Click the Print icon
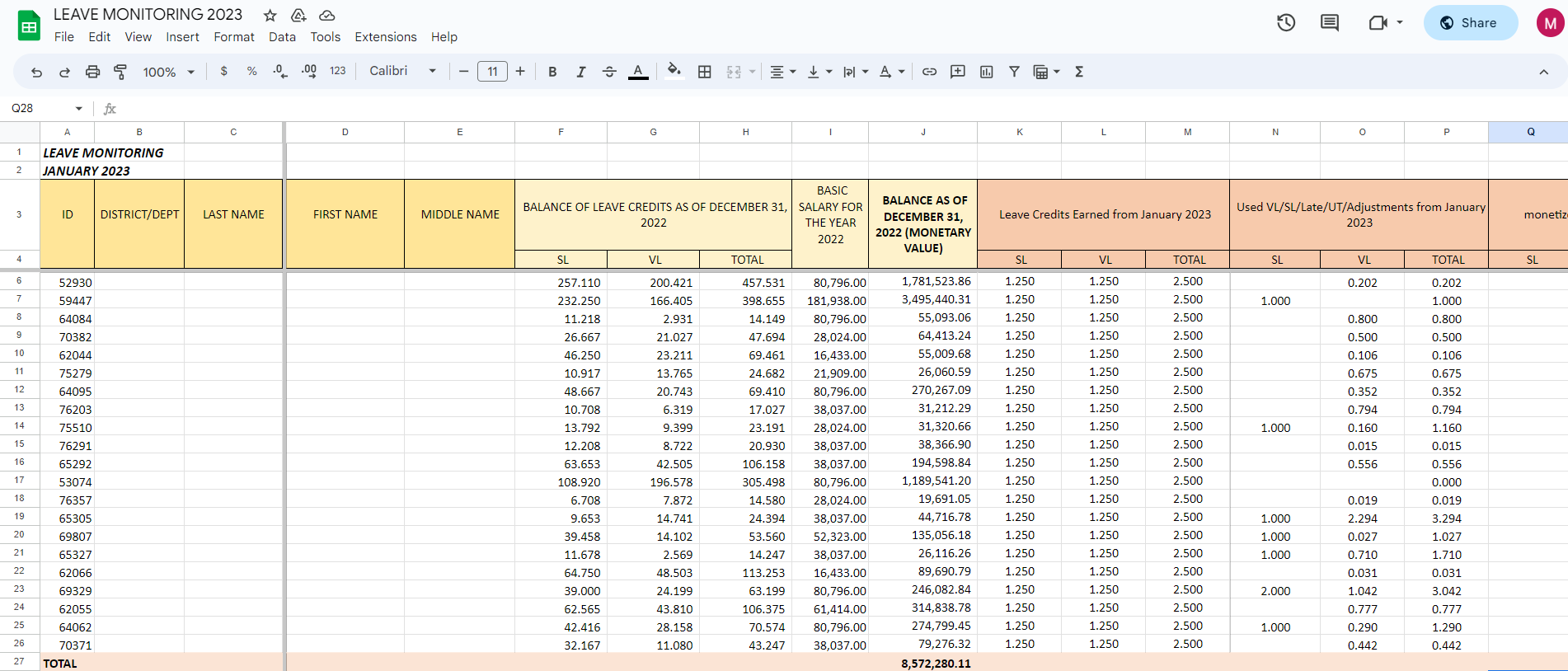The image size is (1568, 671). 92,73
